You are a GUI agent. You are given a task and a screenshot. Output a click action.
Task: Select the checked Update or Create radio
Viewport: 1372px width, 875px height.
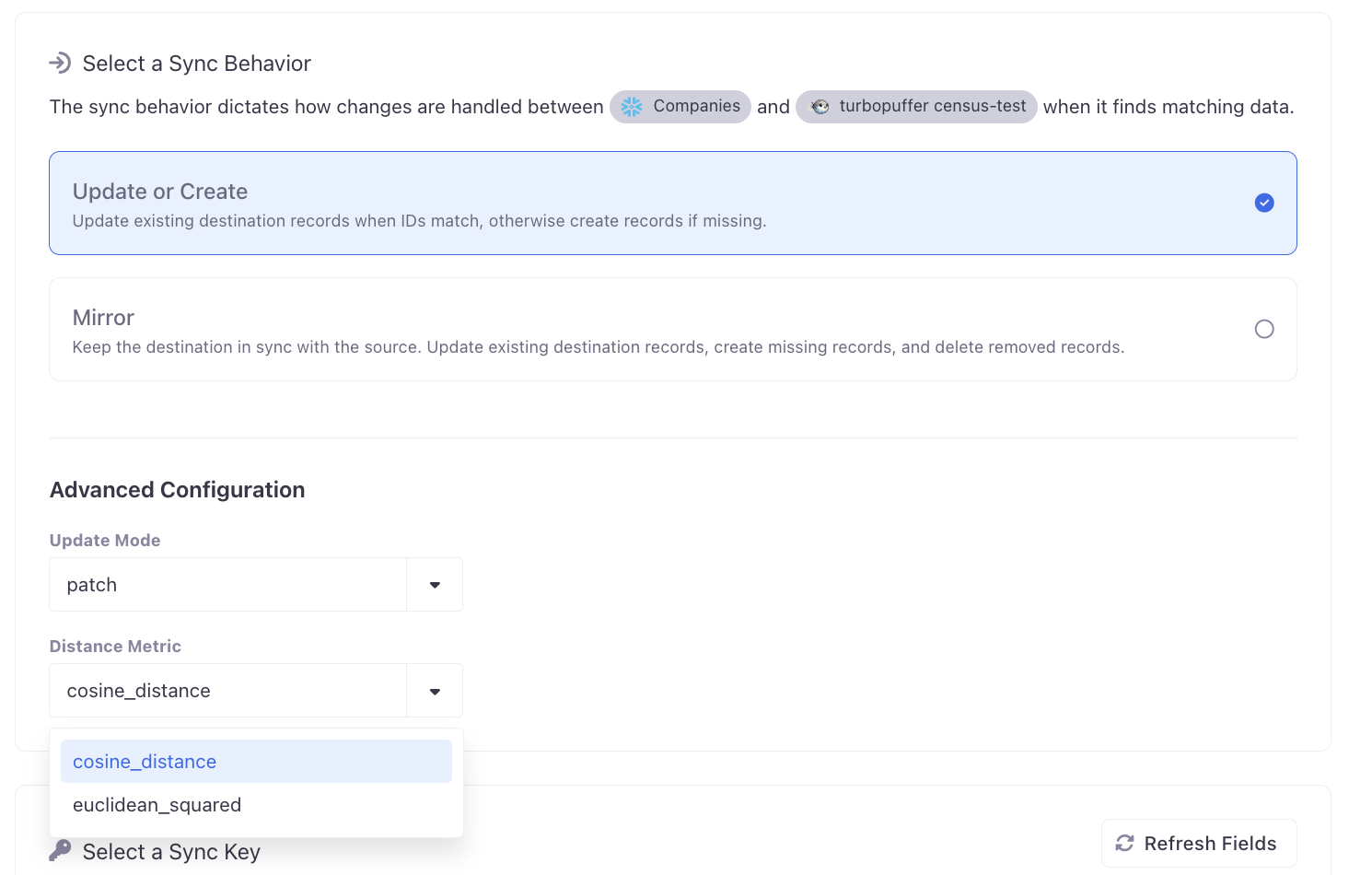[1263, 203]
